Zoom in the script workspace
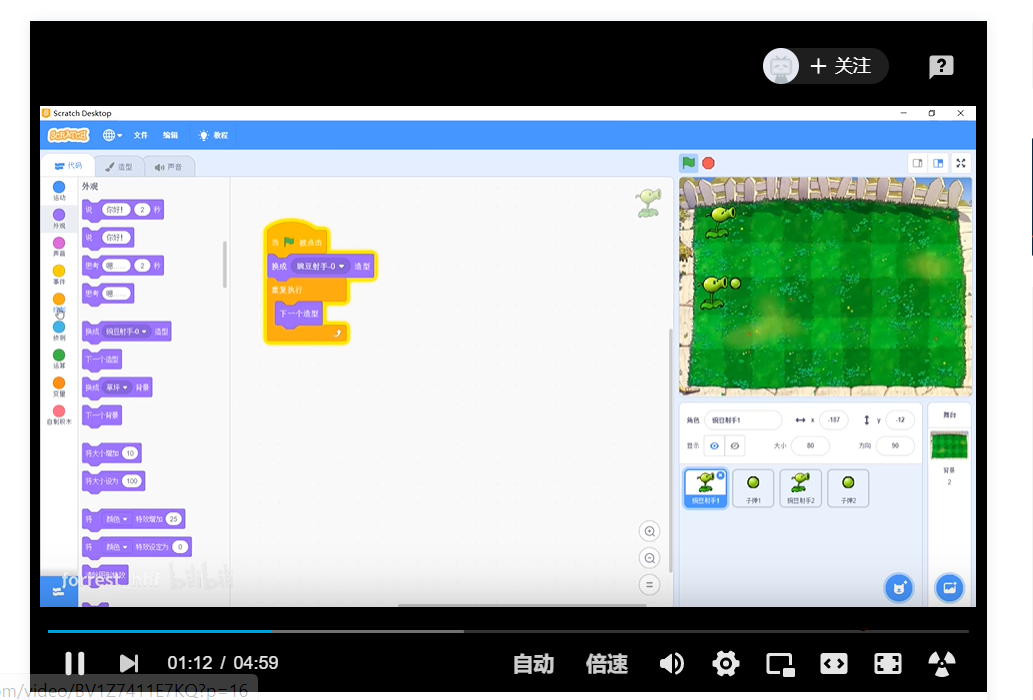 650,531
